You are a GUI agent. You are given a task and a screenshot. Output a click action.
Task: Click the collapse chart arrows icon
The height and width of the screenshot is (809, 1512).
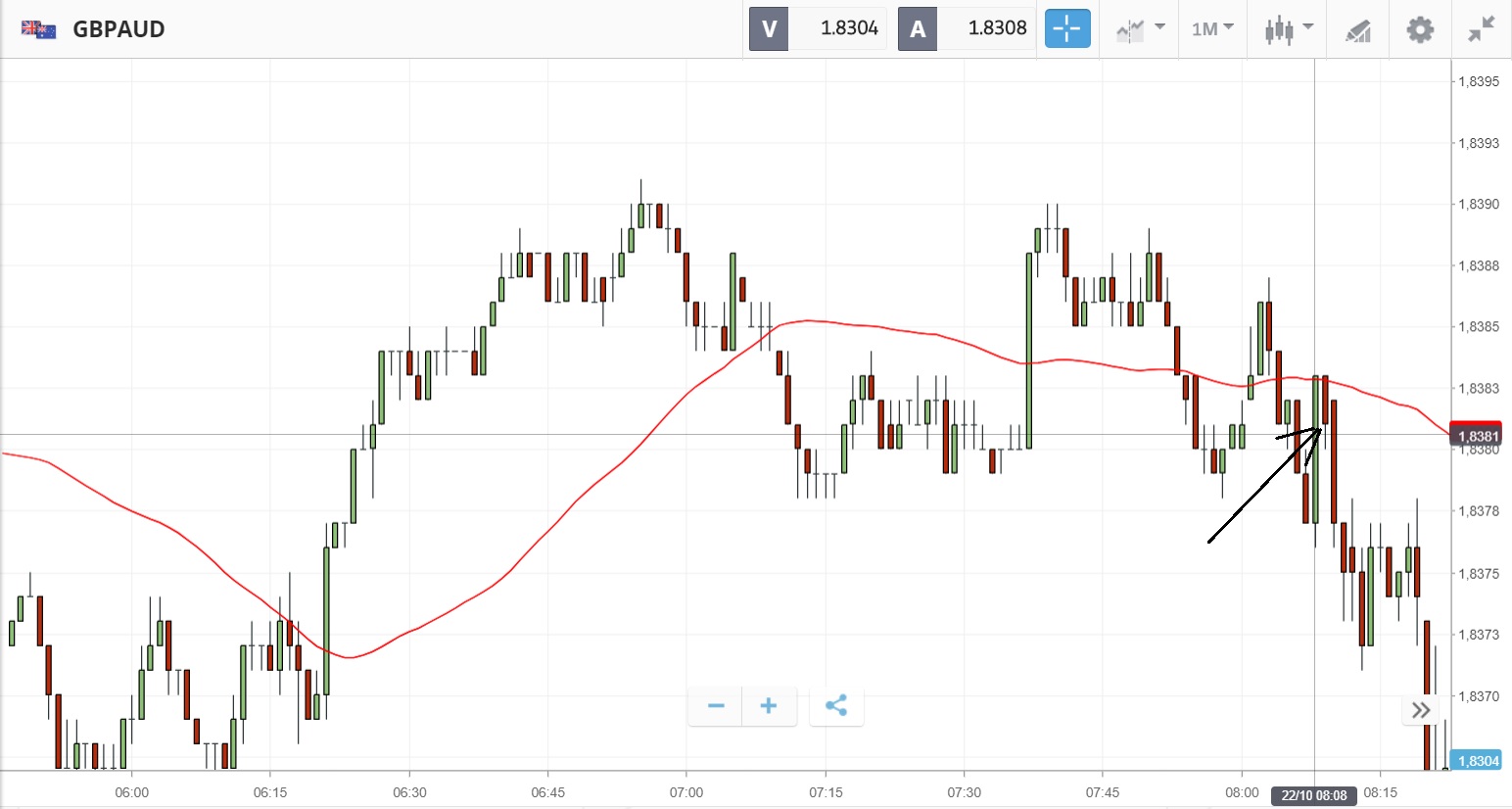[1481, 29]
